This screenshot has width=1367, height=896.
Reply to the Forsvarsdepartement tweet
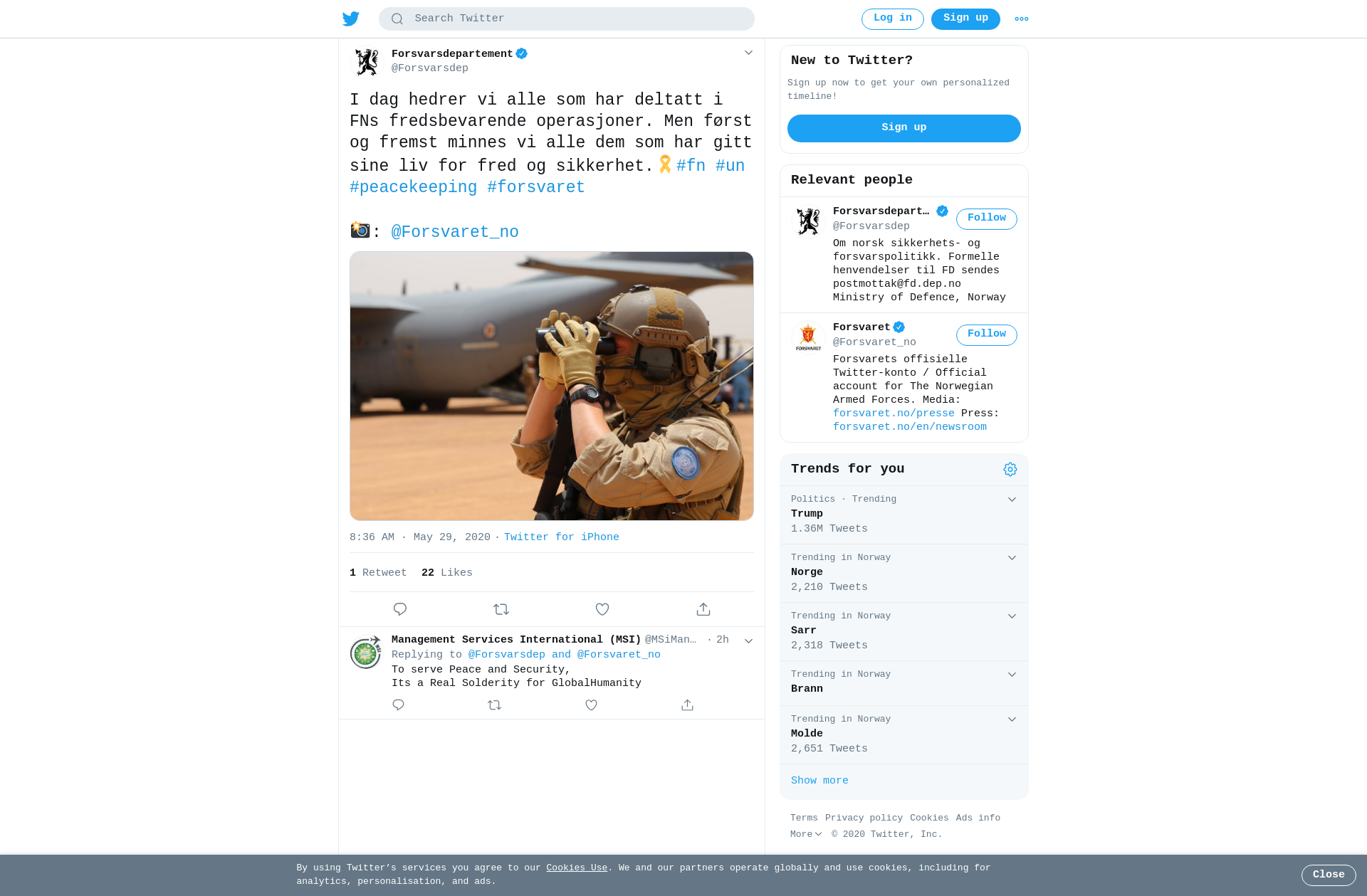click(400, 609)
